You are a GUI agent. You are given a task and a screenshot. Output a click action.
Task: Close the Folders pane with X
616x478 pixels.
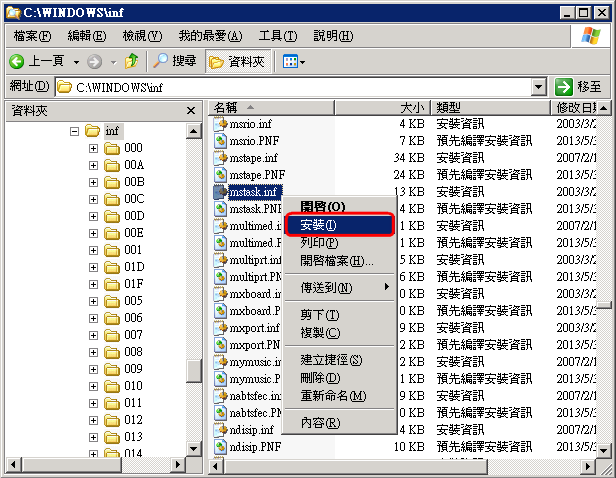point(191,111)
